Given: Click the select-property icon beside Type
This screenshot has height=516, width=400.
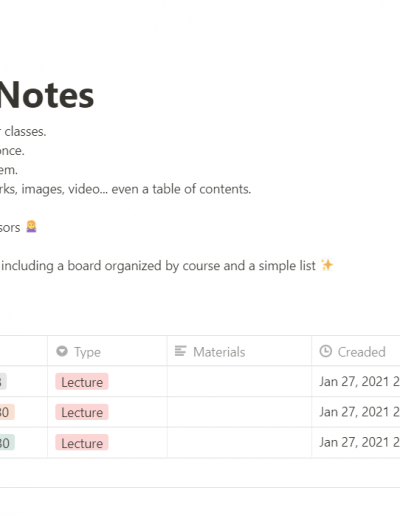Looking at the screenshot, I should (x=62, y=351).
